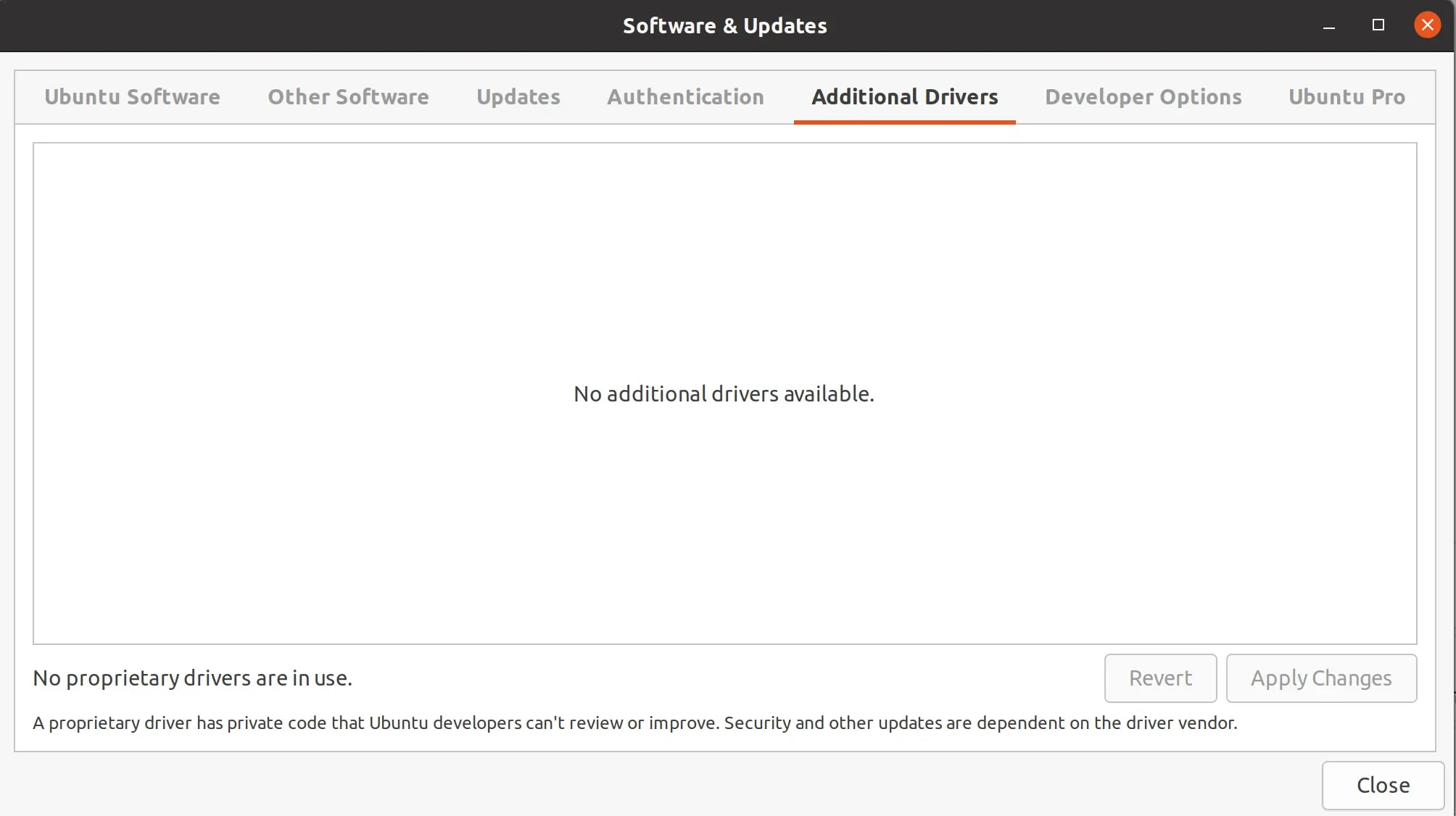Click the proprietary driver explanation text

point(634,723)
